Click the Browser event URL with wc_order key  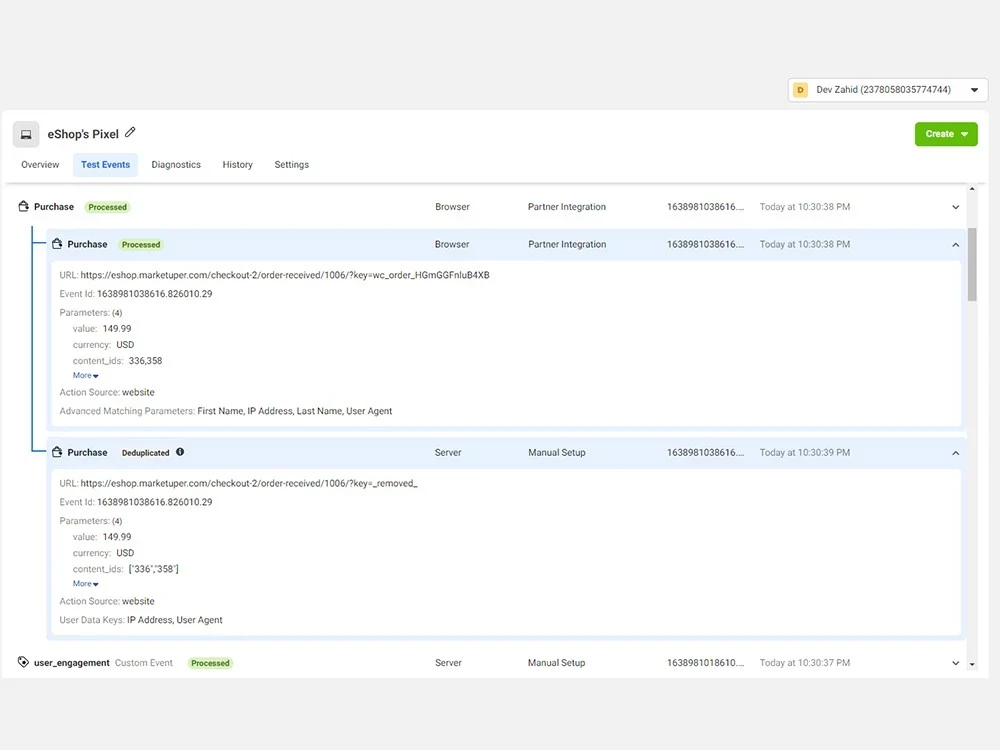pos(285,275)
